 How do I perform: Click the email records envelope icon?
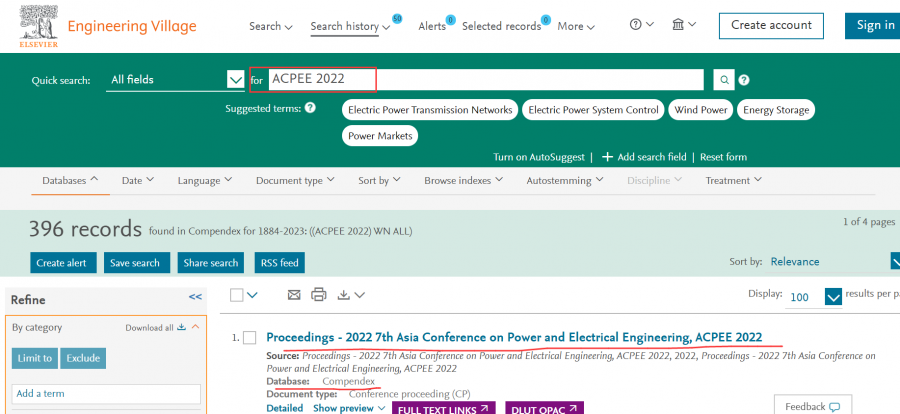[x=294, y=295]
